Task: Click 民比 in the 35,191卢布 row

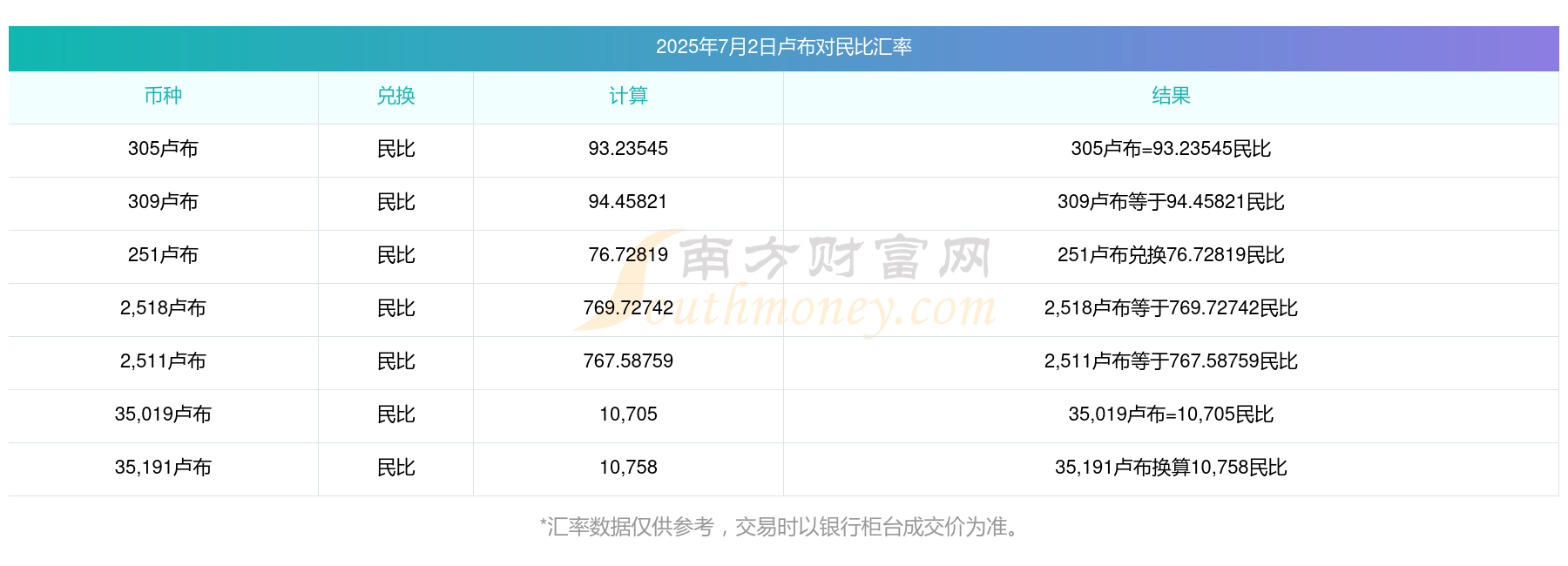Action: (x=395, y=468)
